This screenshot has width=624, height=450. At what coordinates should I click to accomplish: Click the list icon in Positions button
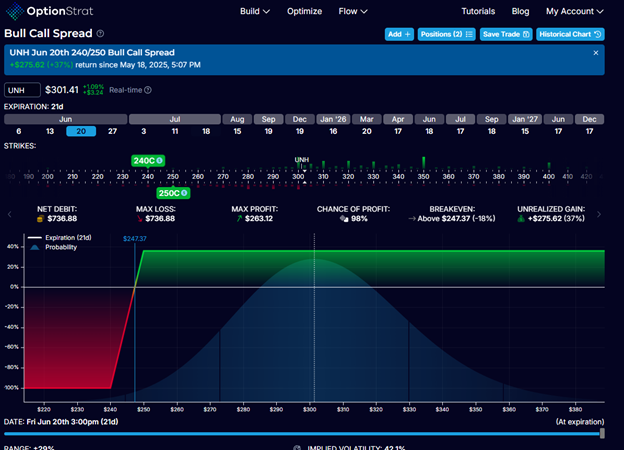click(469, 34)
